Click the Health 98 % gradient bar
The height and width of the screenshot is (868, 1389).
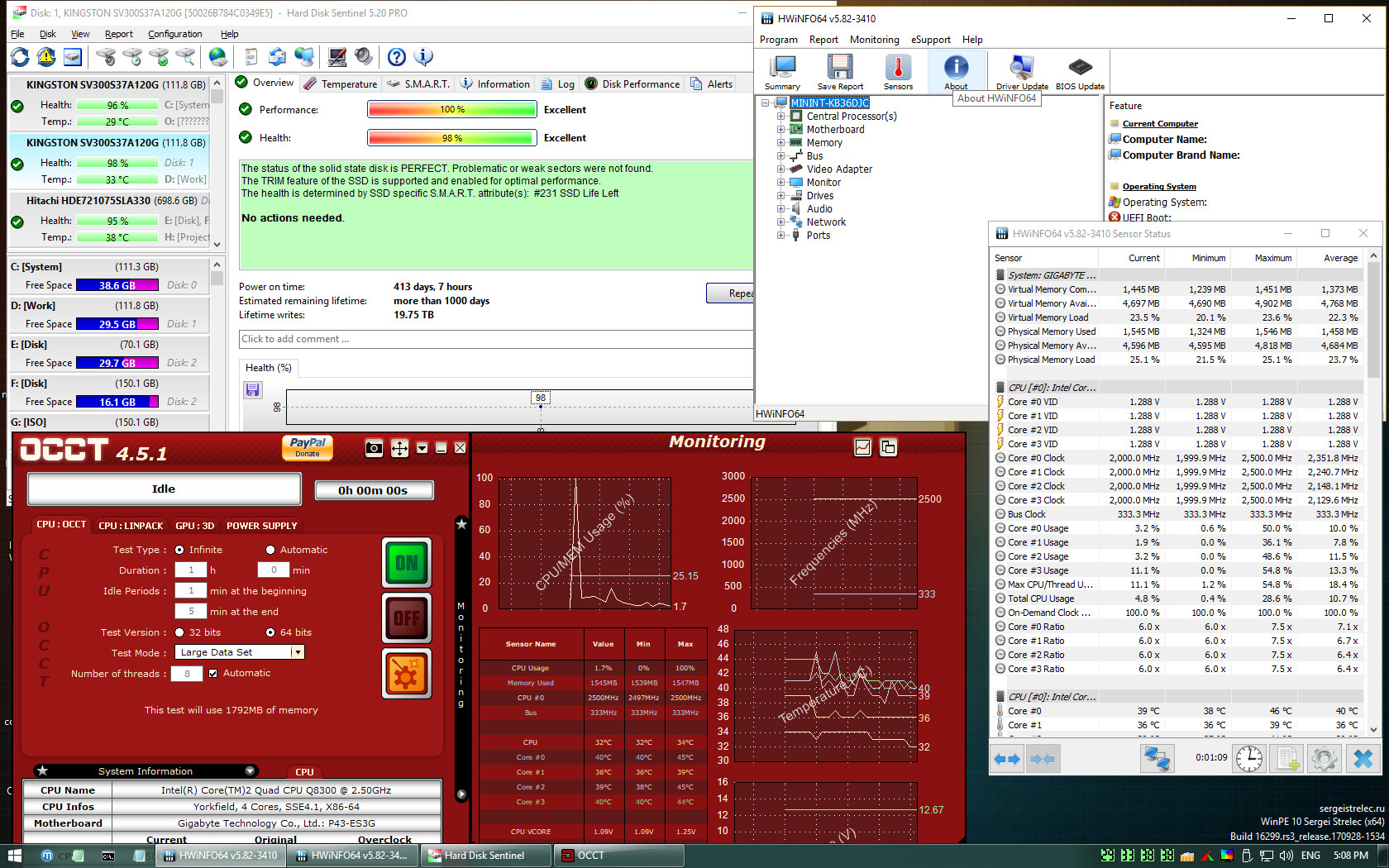coord(451,138)
